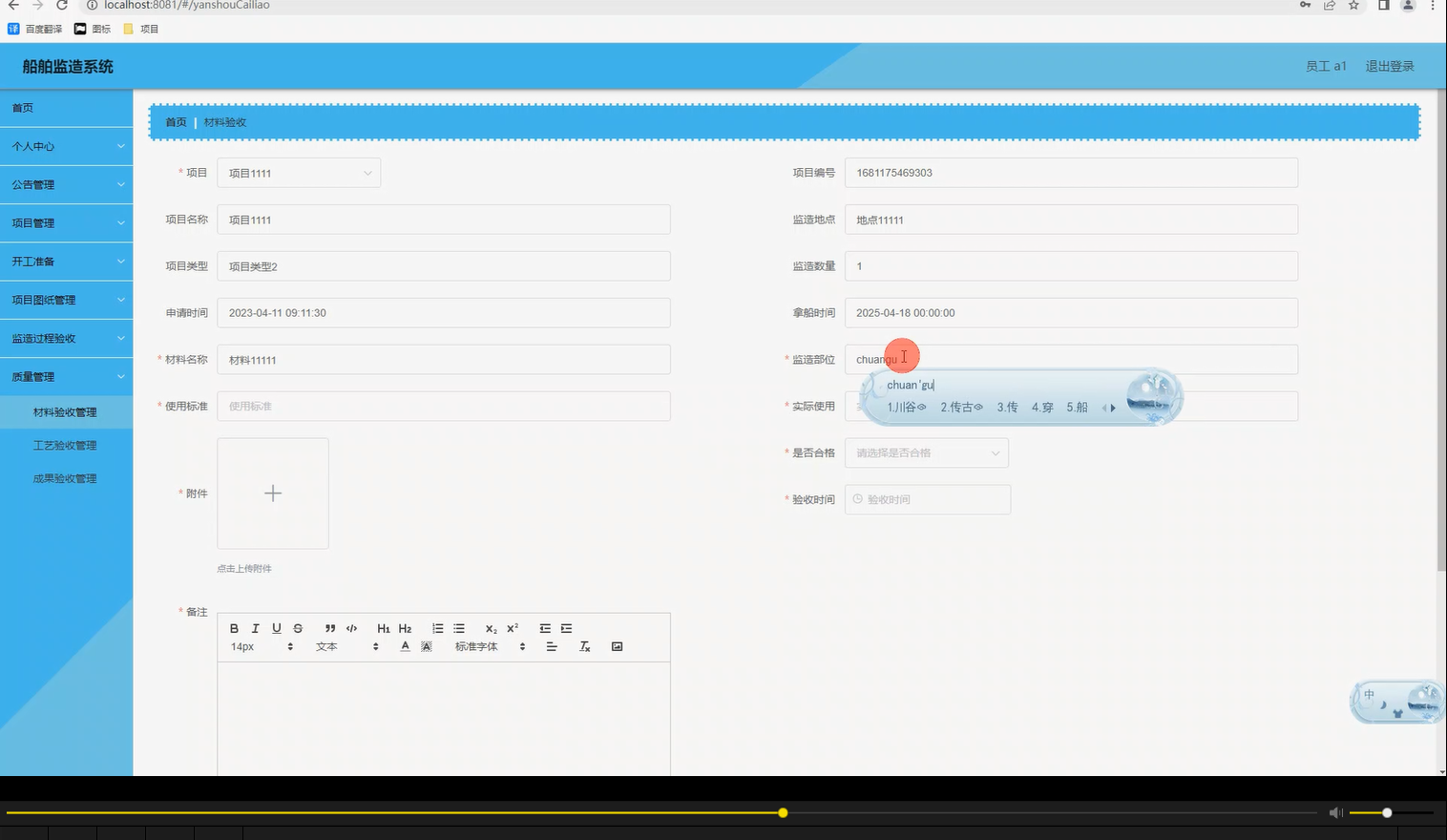
Task: Bookmark this page with star icon
Action: 1353,5
